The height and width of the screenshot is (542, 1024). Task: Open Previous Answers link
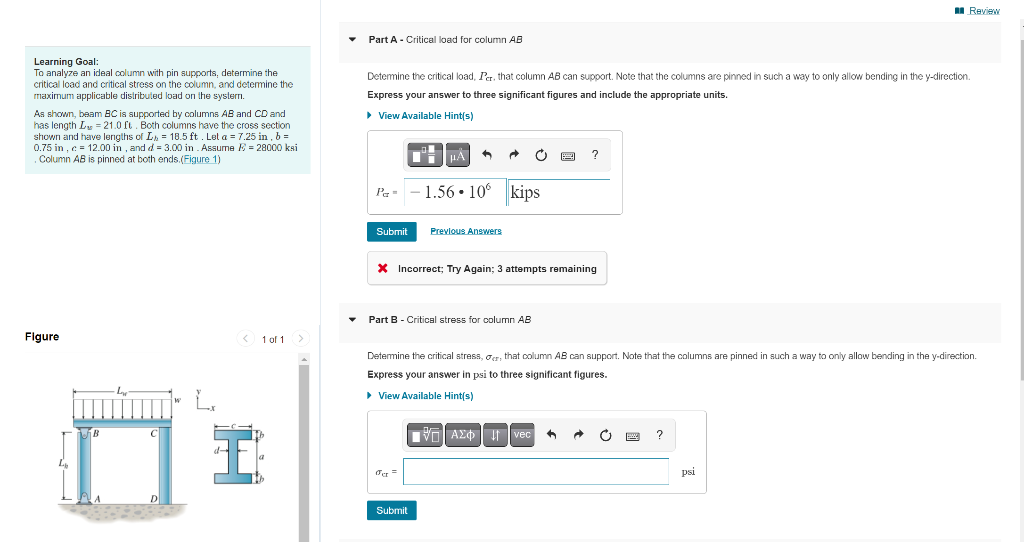click(466, 231)
